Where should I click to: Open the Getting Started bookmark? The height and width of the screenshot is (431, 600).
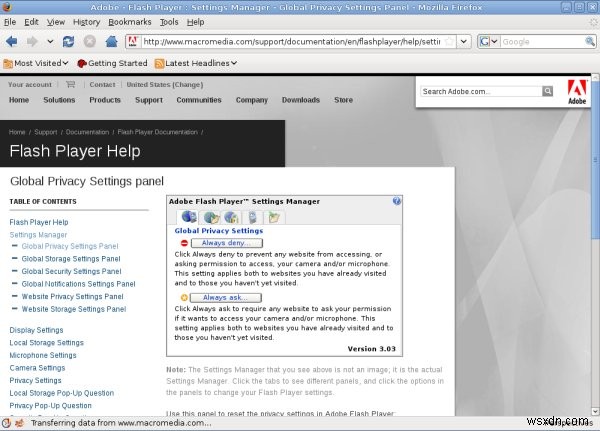[112, 63]
